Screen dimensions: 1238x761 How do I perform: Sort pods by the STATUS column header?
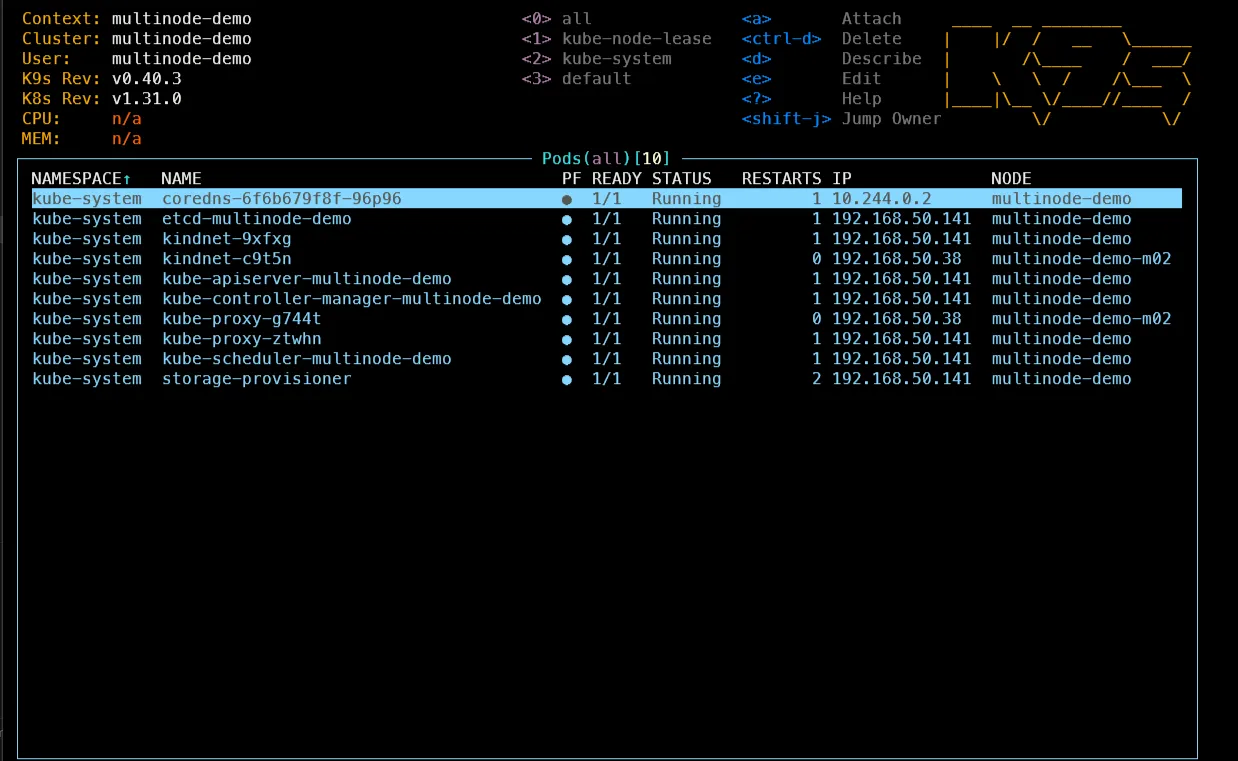coord(681,179)
